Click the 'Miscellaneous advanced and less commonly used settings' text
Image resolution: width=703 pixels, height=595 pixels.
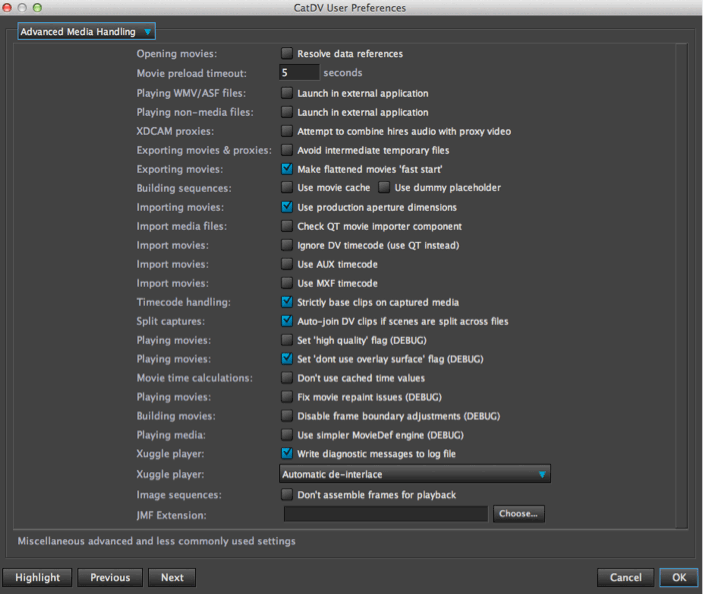156,541
